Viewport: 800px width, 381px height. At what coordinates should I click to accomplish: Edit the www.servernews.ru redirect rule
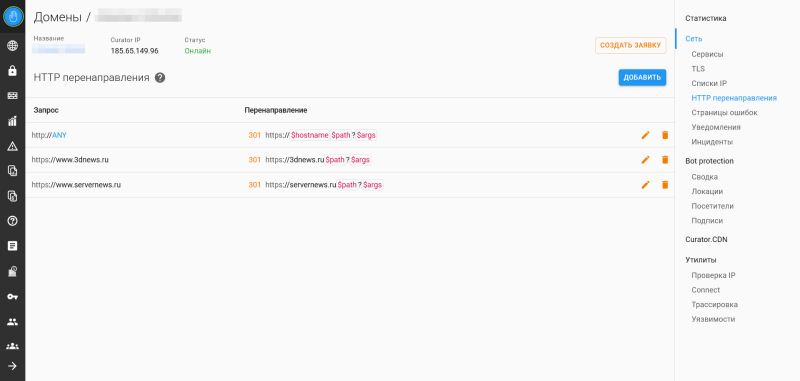click(x=645, y=185)
